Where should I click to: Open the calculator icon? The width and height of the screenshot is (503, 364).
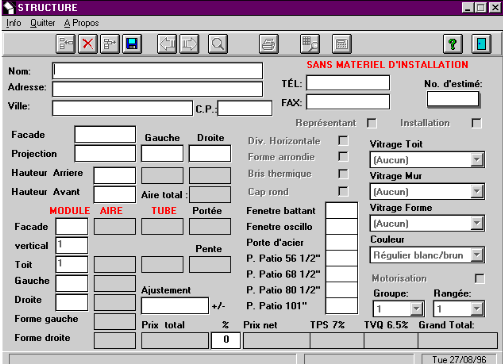[342, 44]
